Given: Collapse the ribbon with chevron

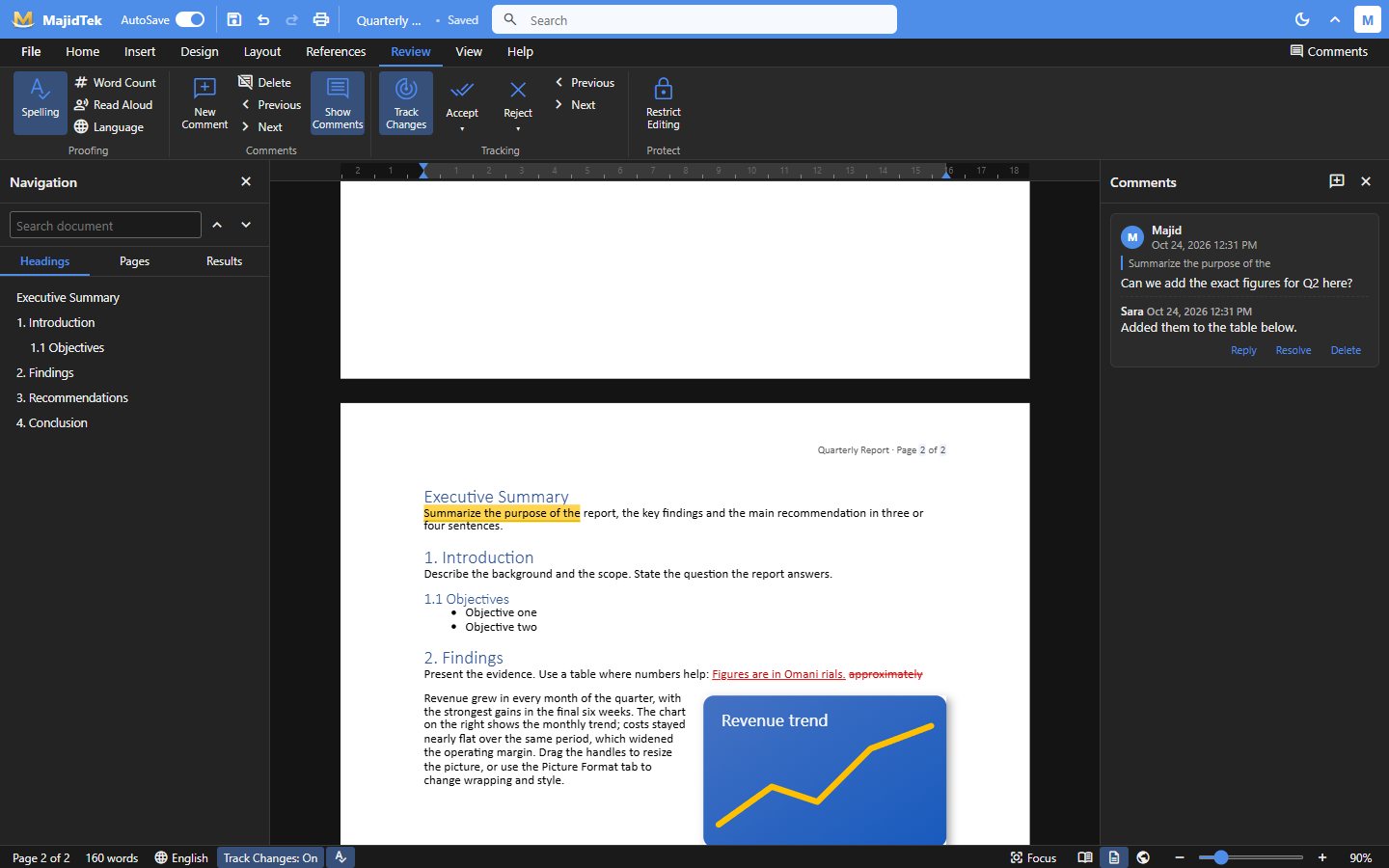Looking at the screenshot, I should point(1335,19).
